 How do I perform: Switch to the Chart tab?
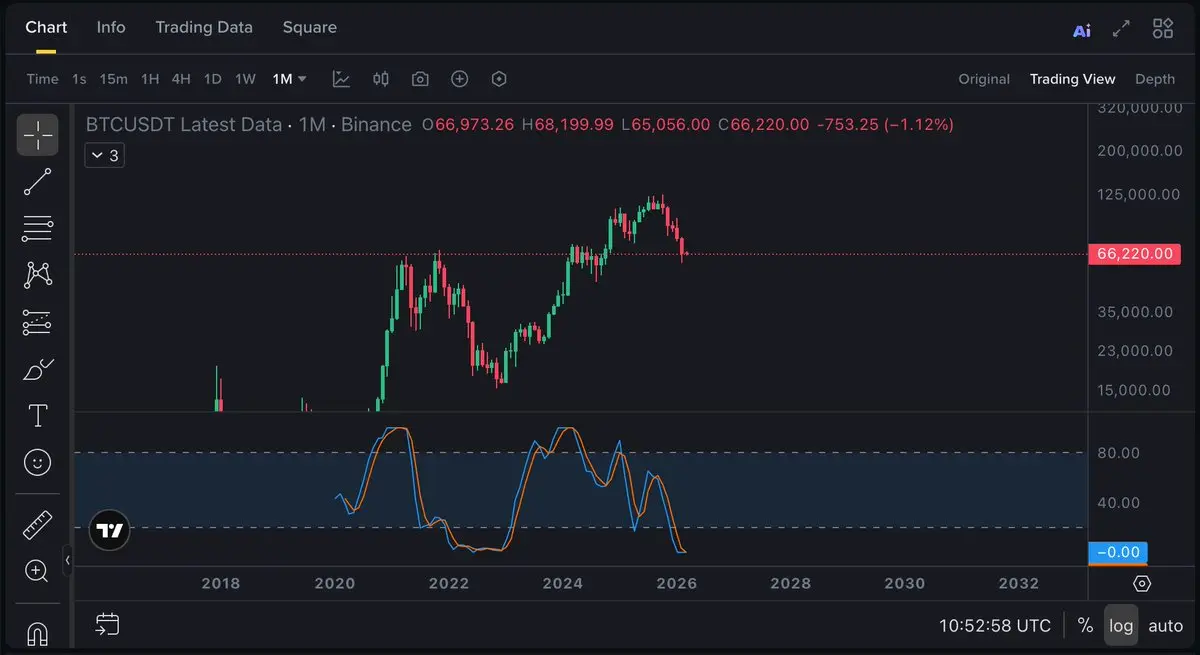click(46, 27)
